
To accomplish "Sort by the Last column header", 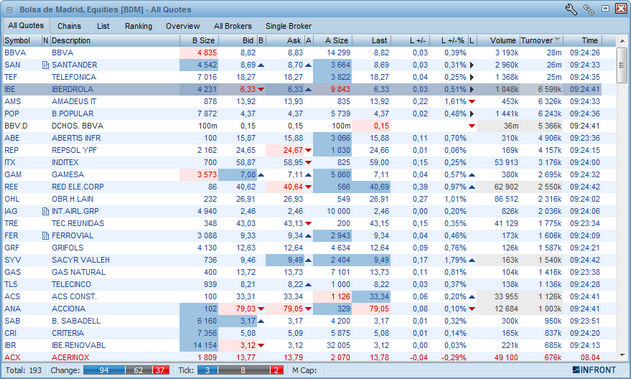I will point(371,40).
